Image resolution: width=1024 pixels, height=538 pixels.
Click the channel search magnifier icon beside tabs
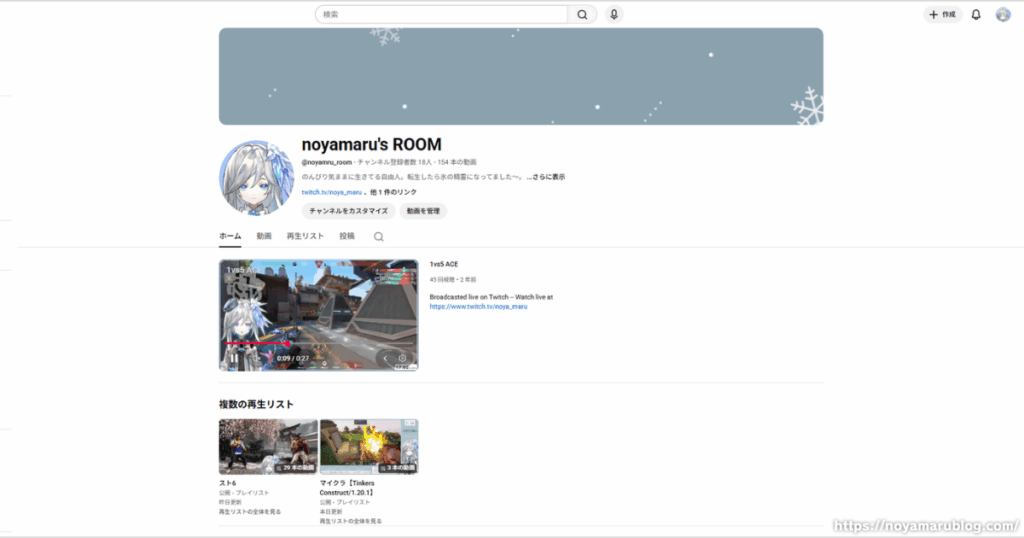(x=378, y=237)
